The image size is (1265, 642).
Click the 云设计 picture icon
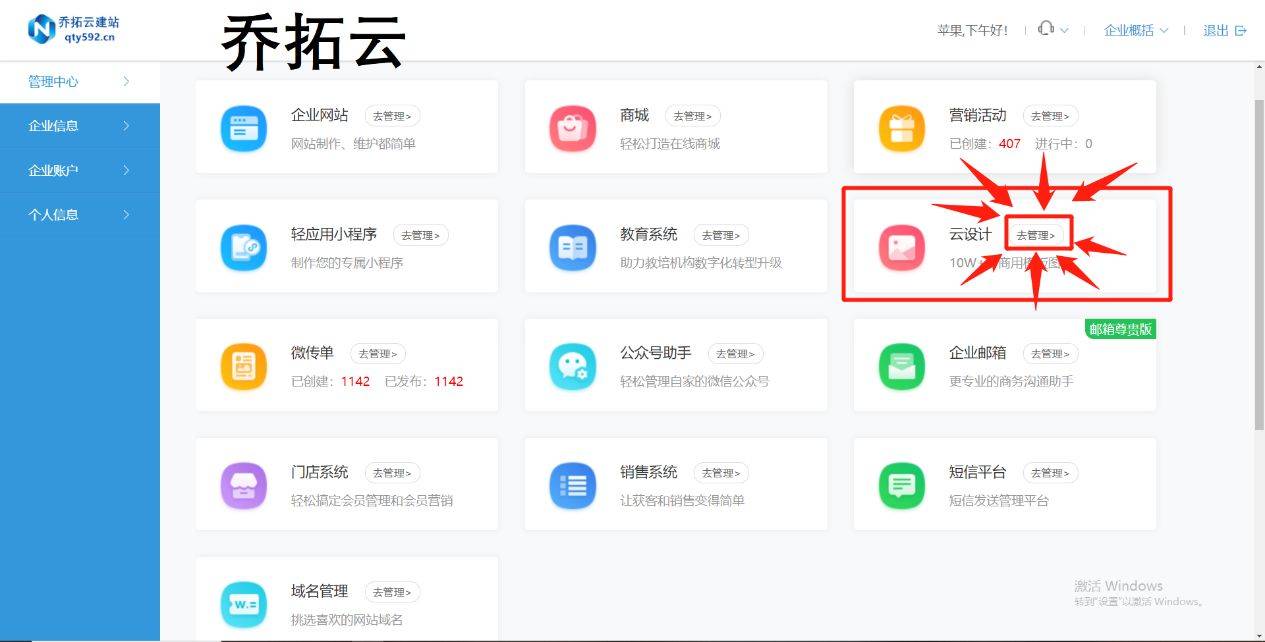[x=902, y=248]
